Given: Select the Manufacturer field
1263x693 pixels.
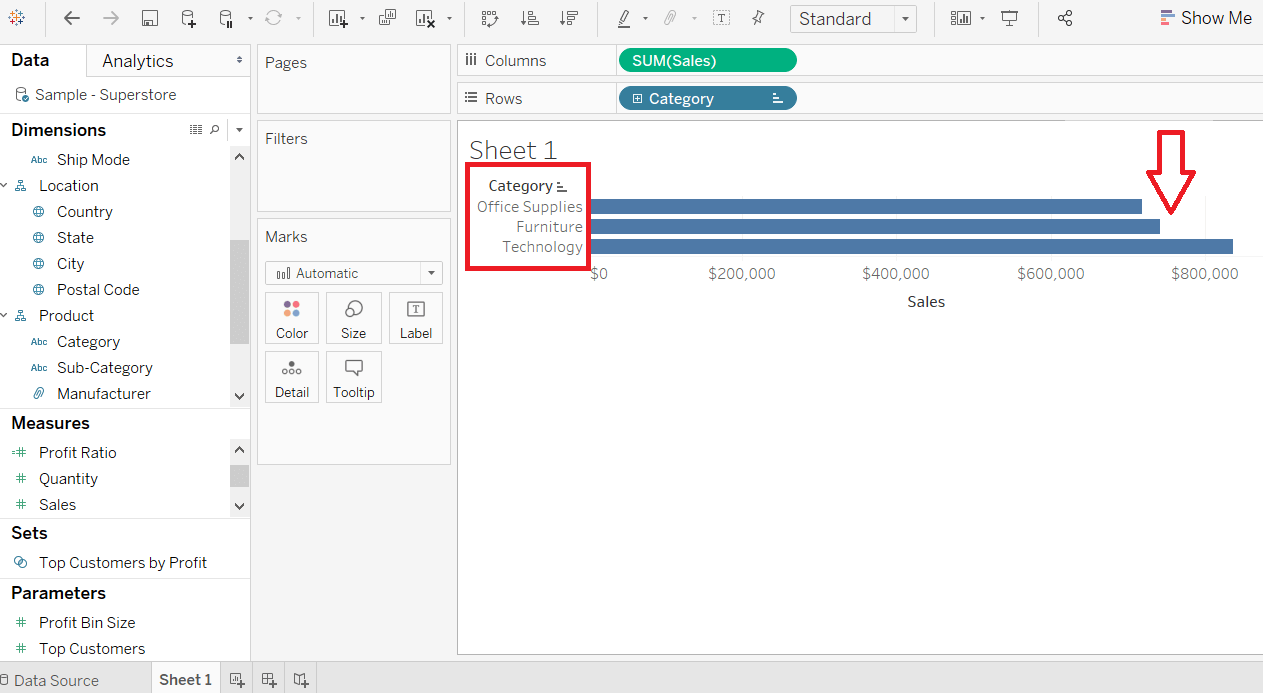Looking at the screenshot, I should pos(104,394).
